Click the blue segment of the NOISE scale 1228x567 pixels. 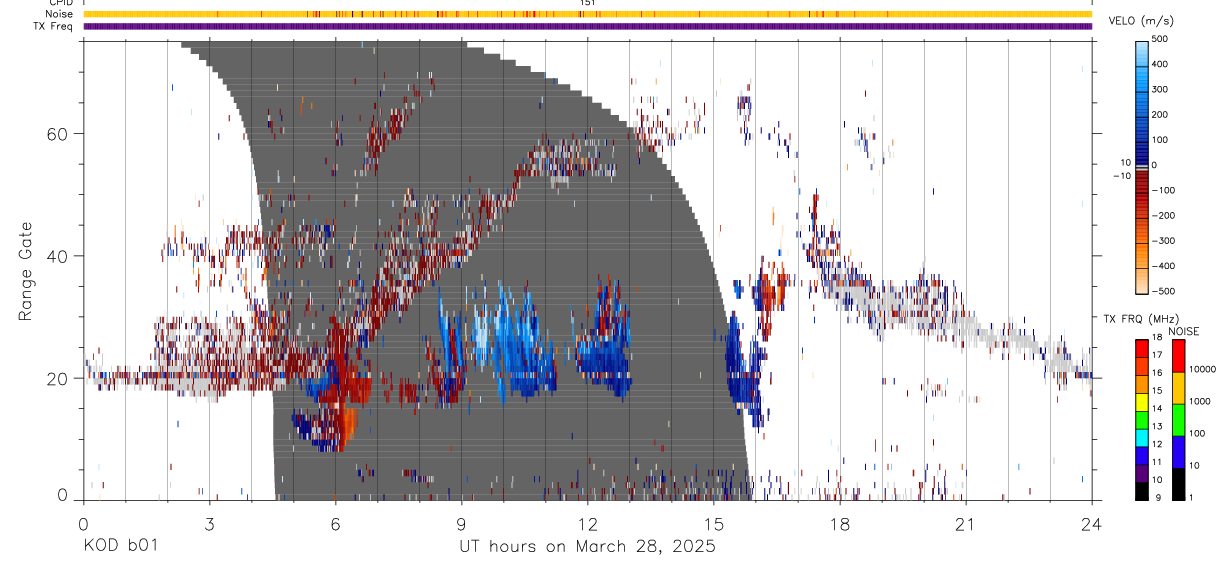(1179, 452)
